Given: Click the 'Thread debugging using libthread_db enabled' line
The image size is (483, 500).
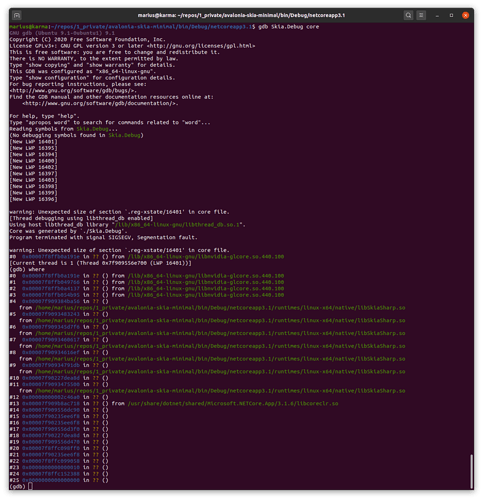Looking at the screenshot, I should coord(81,219).
